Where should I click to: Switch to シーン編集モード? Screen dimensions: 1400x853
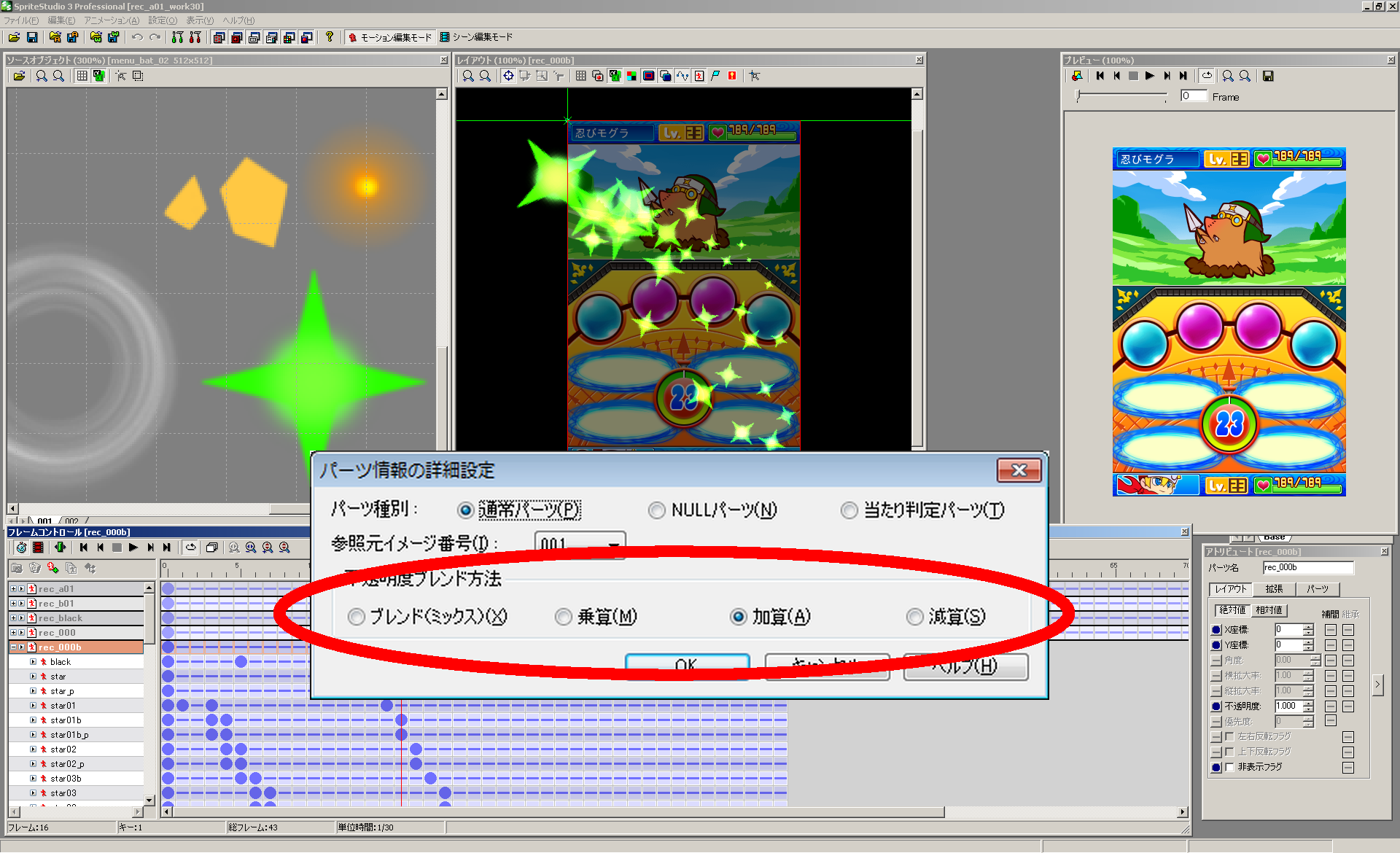tap(476, 37)
